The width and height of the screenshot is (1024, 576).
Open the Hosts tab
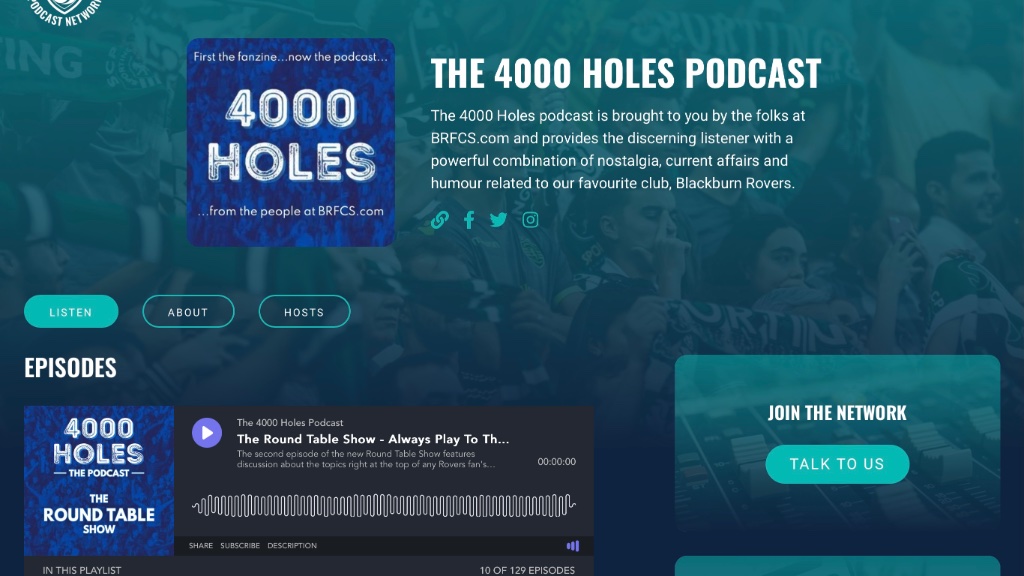[304, 312]
